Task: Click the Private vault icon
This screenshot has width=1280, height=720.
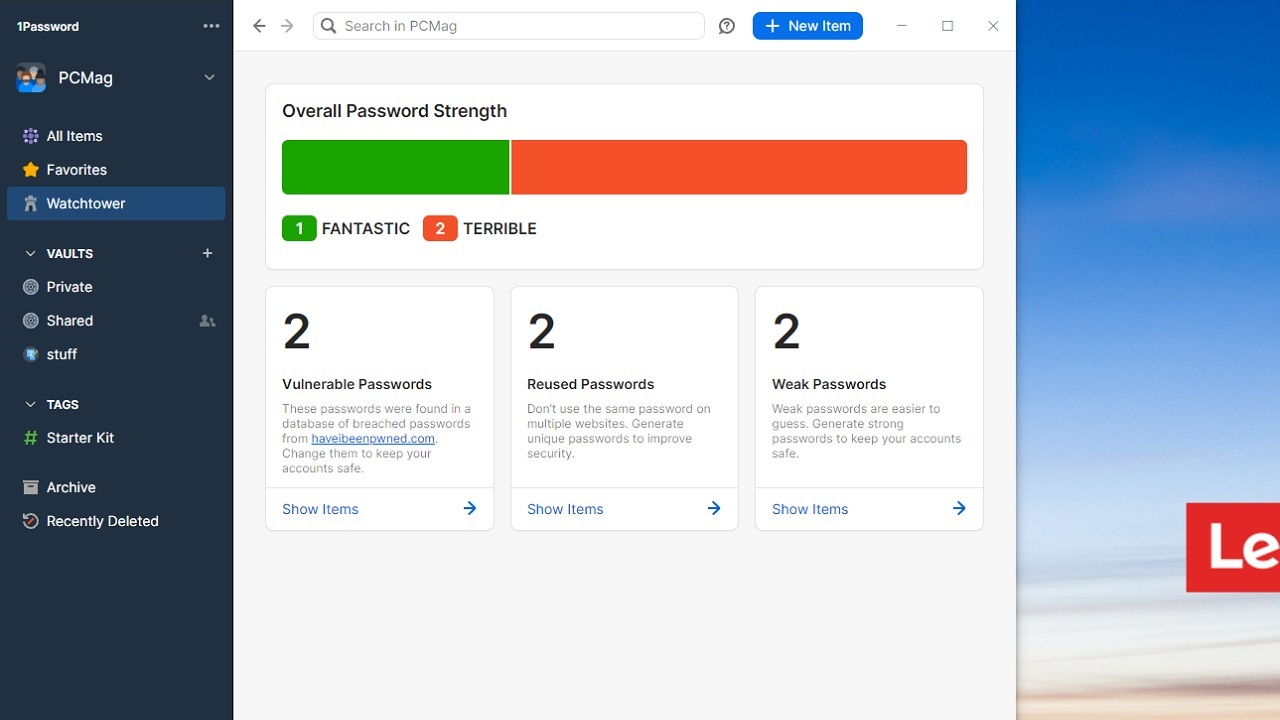Action: click(x=31, y=287)
